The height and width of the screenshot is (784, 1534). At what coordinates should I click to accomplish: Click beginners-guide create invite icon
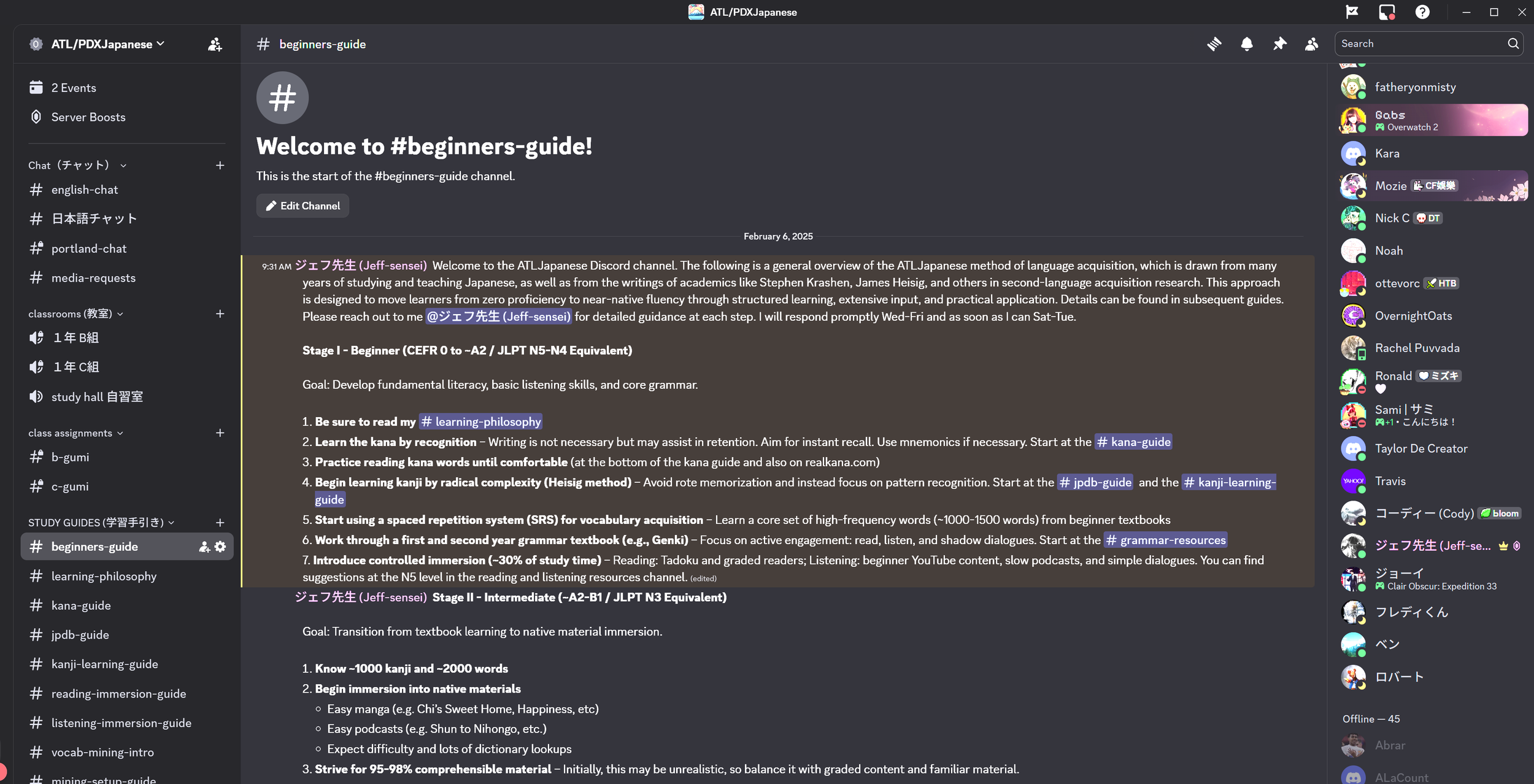(204, 547)
